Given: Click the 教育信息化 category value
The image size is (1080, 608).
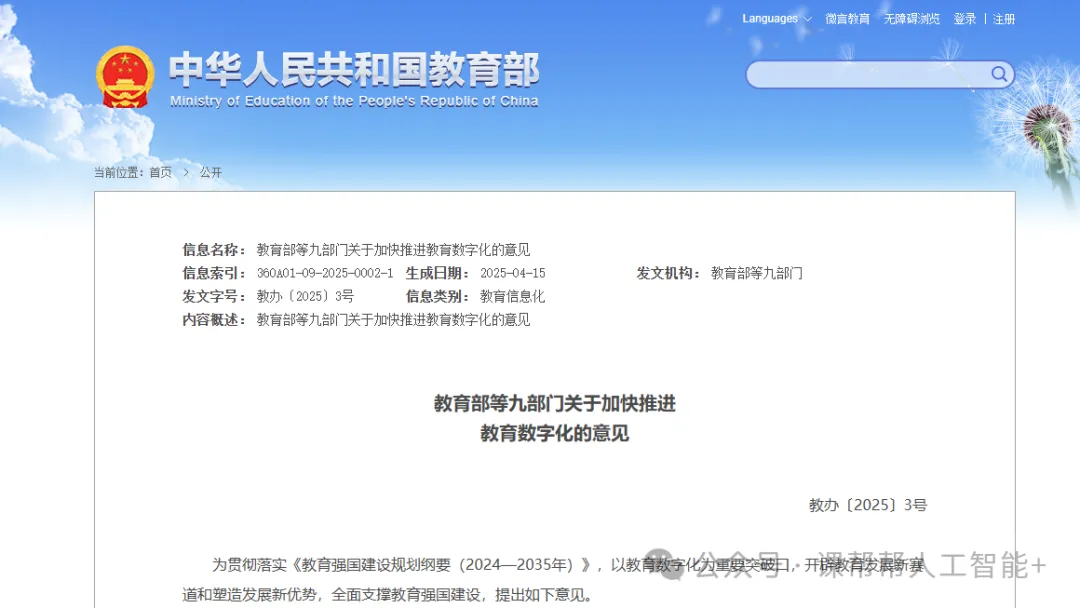Looking at the screenshot, I should point(512,296).
